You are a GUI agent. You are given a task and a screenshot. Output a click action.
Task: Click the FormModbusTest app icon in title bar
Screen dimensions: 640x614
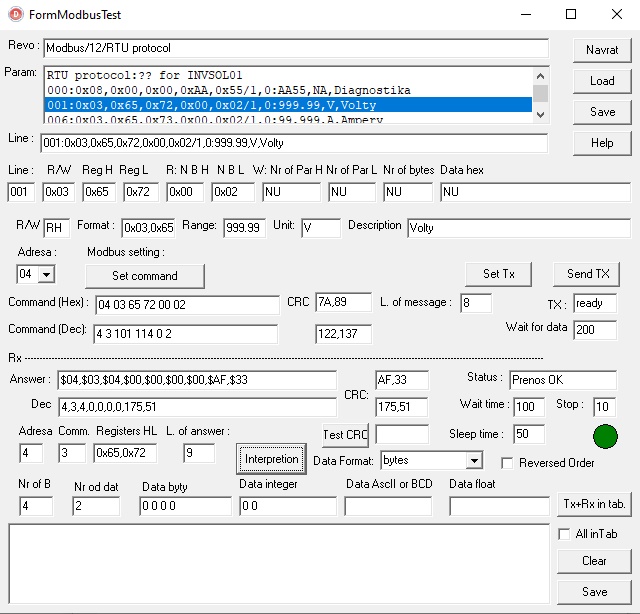pos(16,15)
